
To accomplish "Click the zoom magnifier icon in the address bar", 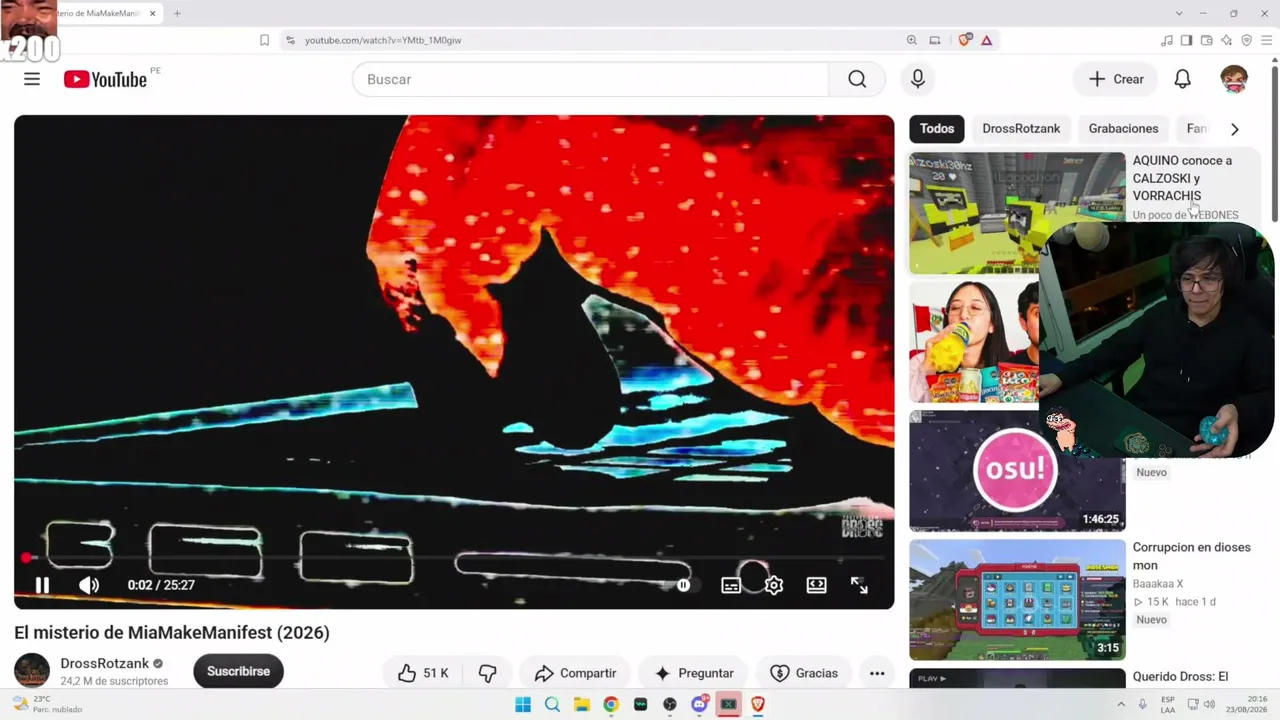I will pyautogui.click(x=911, y=40).
